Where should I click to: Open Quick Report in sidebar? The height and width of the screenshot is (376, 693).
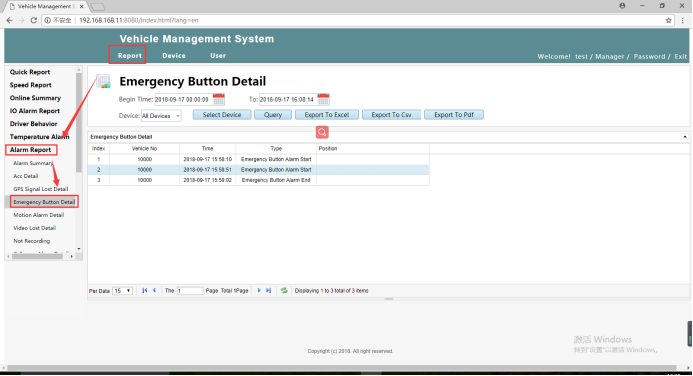point(30,72)
